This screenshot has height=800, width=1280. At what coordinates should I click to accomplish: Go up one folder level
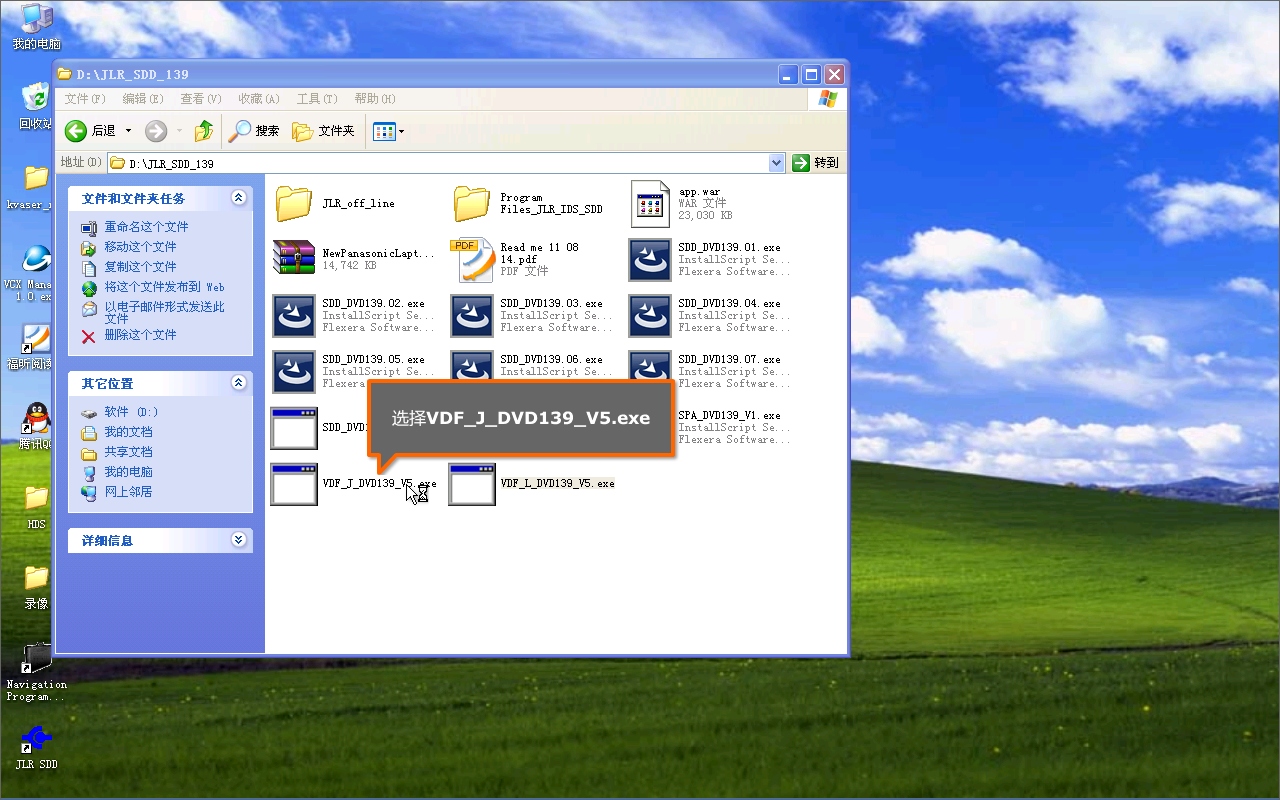point(204,131)
